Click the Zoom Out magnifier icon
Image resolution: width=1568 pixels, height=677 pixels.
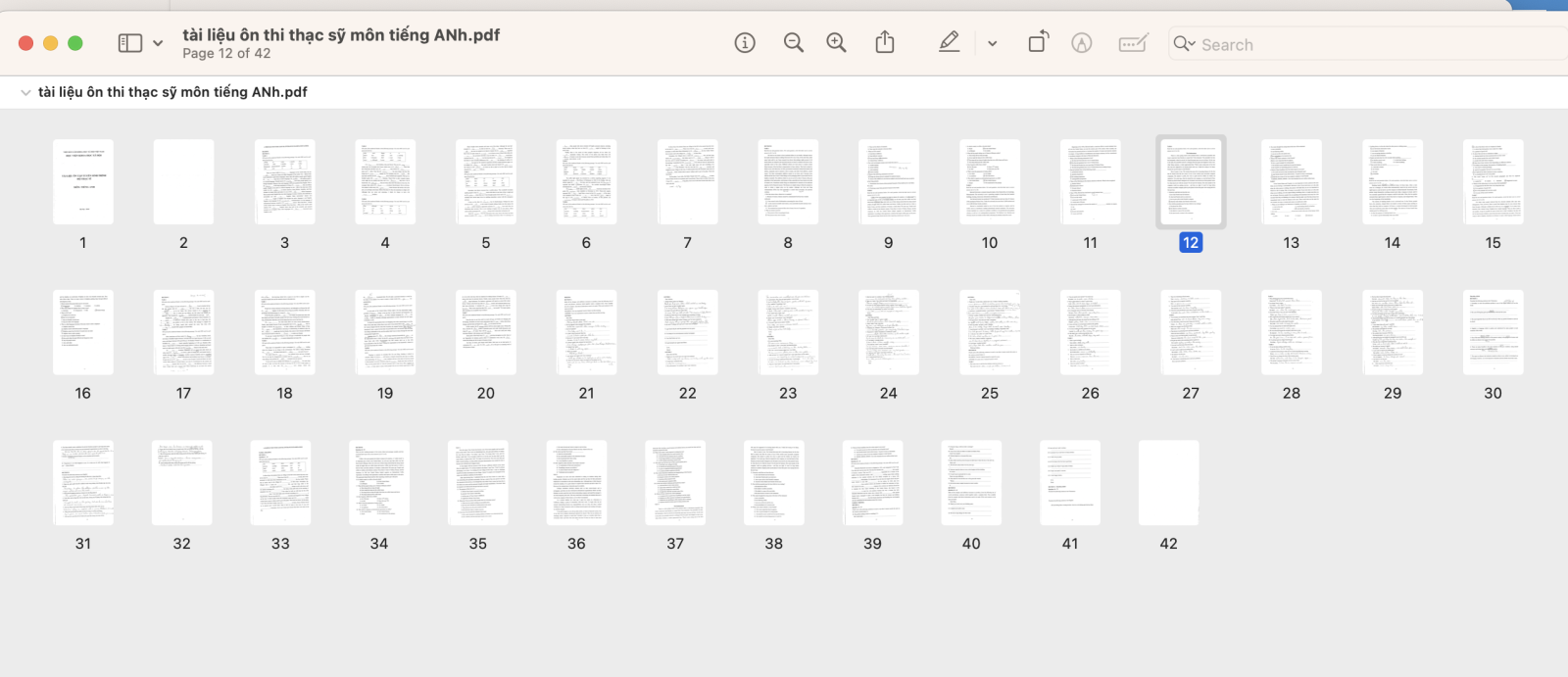tap(794, 43)
